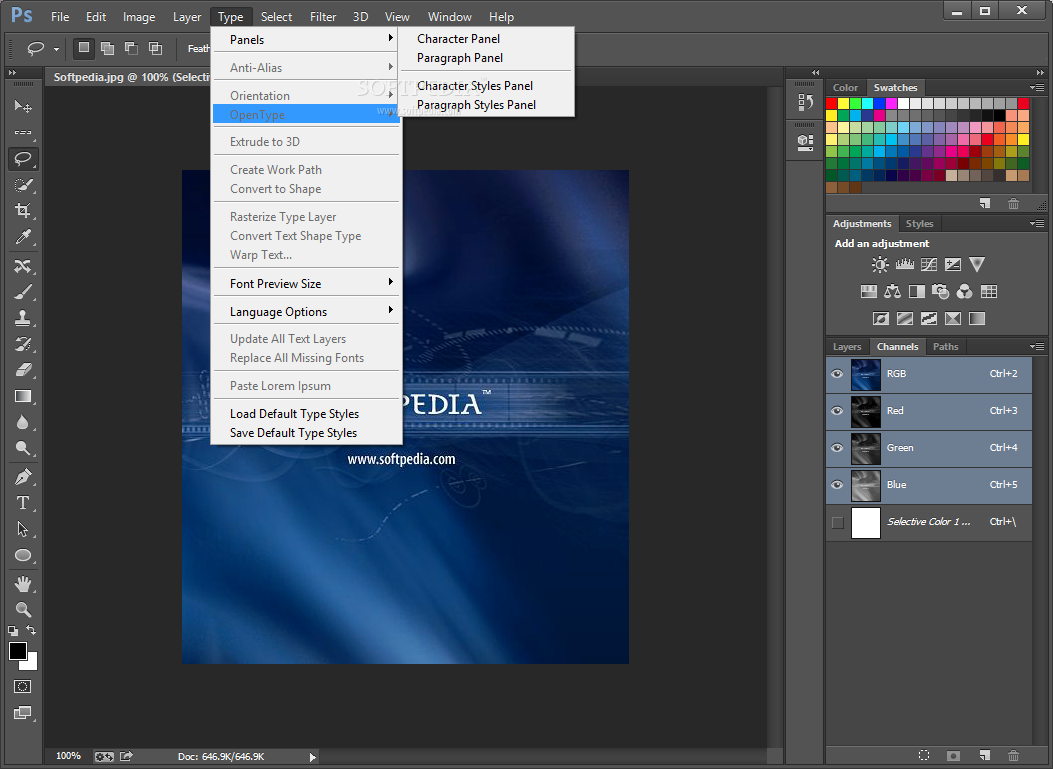Select the Move tool
The image size is (1053, 769).
pyautogui.click(x=23, y=106)
